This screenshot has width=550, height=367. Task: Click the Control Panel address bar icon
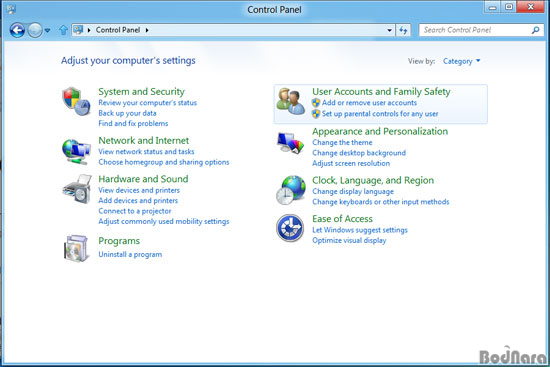[78, 30]
